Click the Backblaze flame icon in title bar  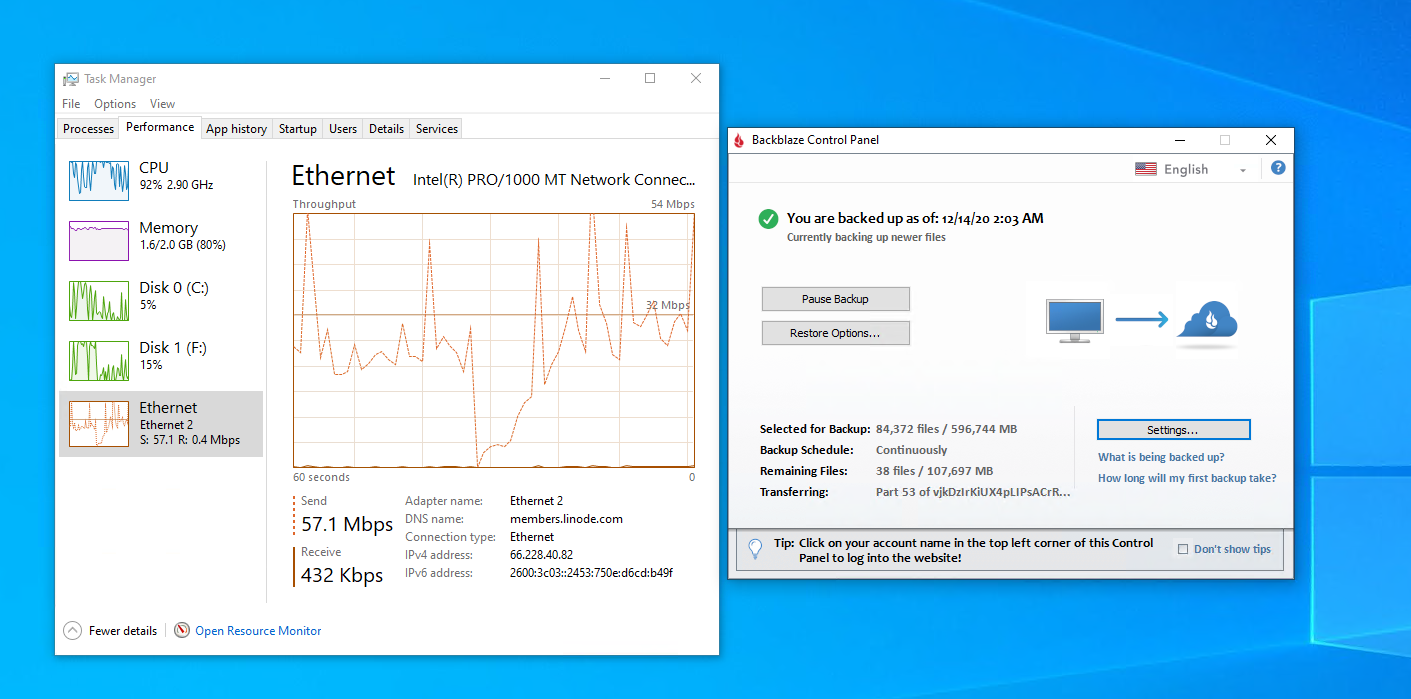[x=739, y=140]
